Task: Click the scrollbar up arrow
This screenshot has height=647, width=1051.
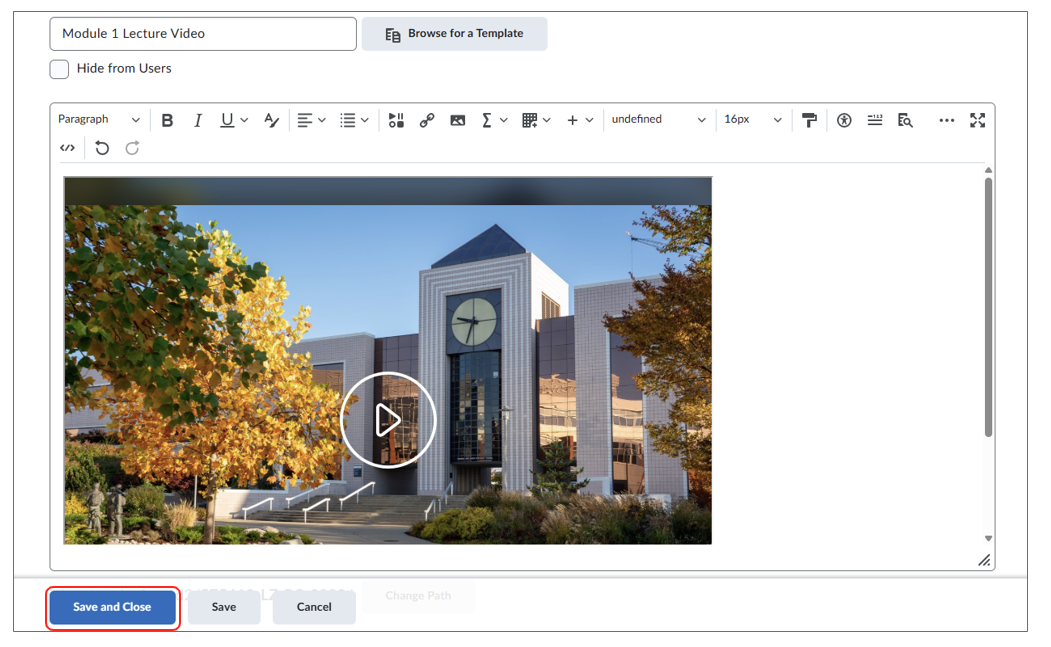Action: coord(988,170)
